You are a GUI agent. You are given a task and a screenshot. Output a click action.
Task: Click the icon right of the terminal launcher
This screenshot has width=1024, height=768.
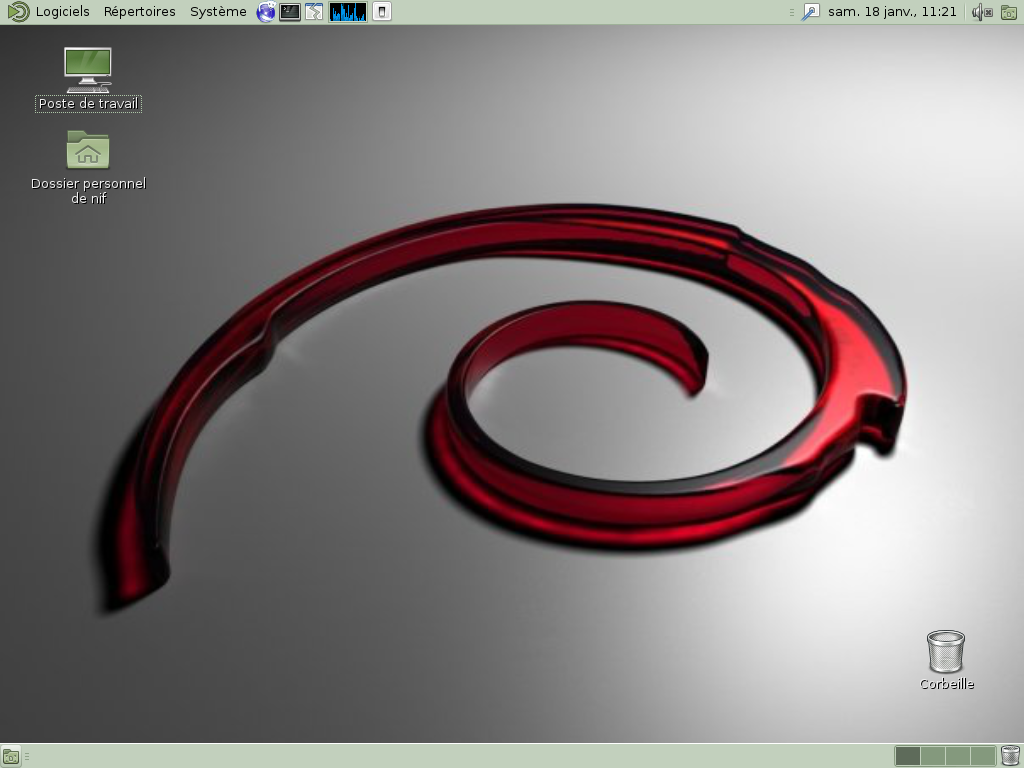click(x=314, y=12)
